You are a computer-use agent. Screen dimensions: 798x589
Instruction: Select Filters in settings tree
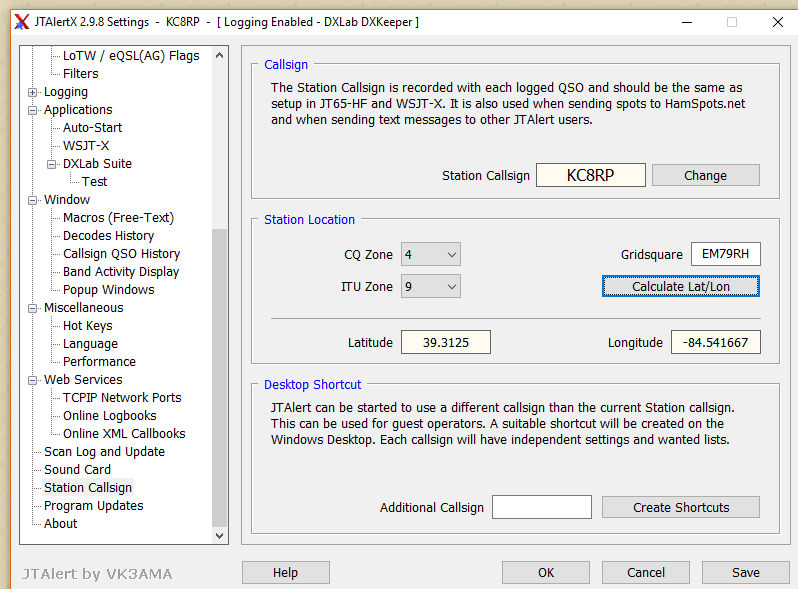[x=80, y=73]
